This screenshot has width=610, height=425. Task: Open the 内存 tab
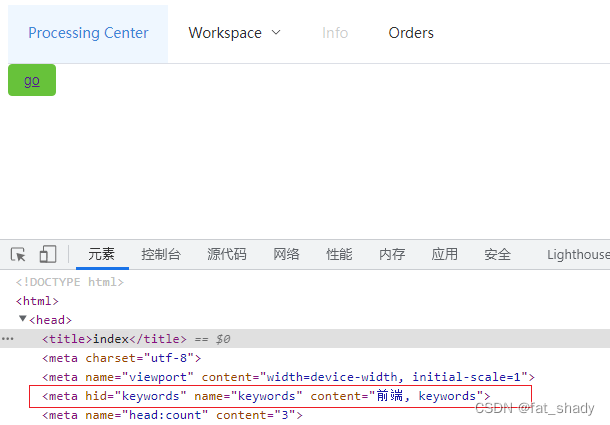(392, 254)
